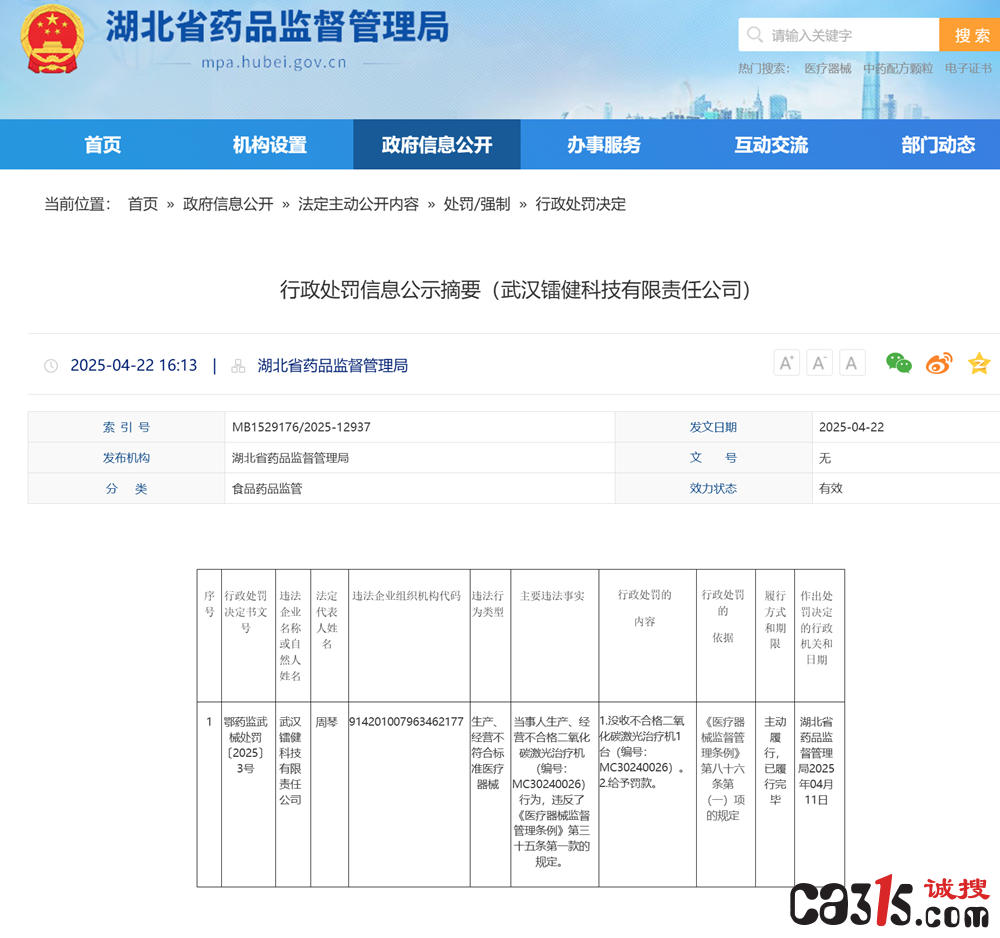1000x938 pixels.
Task: Click the 效力状态 label cell
Action: coord(713,488)
